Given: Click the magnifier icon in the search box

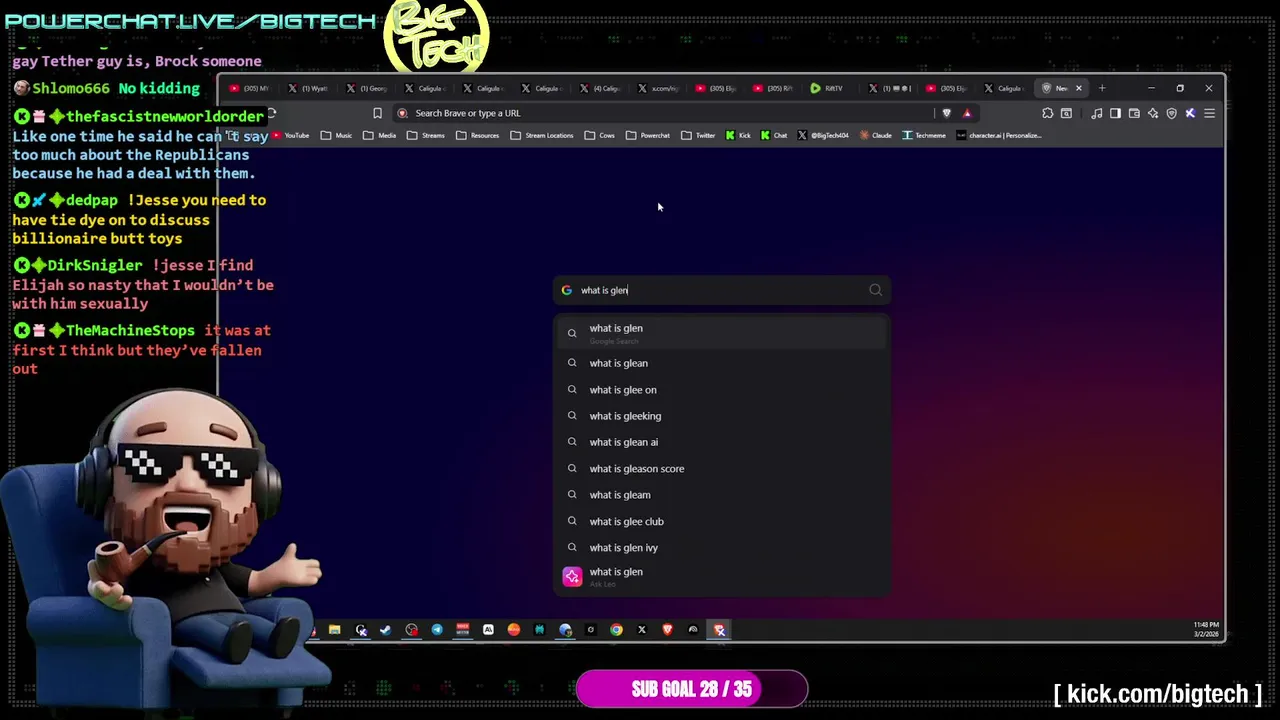Looking at the screenshot, I should point(875,290).
